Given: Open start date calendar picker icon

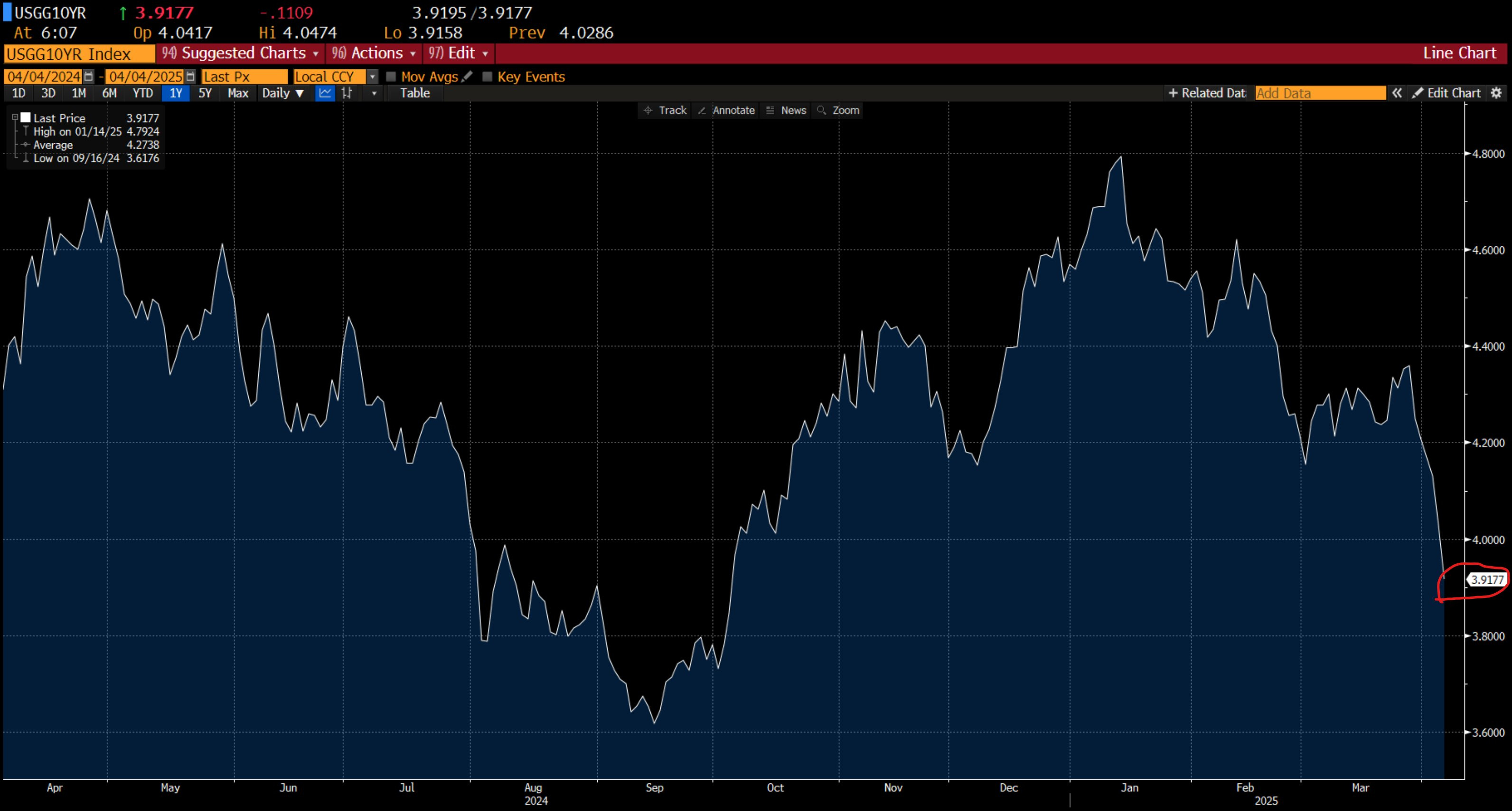Looking at the screenshot, I should click(x=89, y=76).
